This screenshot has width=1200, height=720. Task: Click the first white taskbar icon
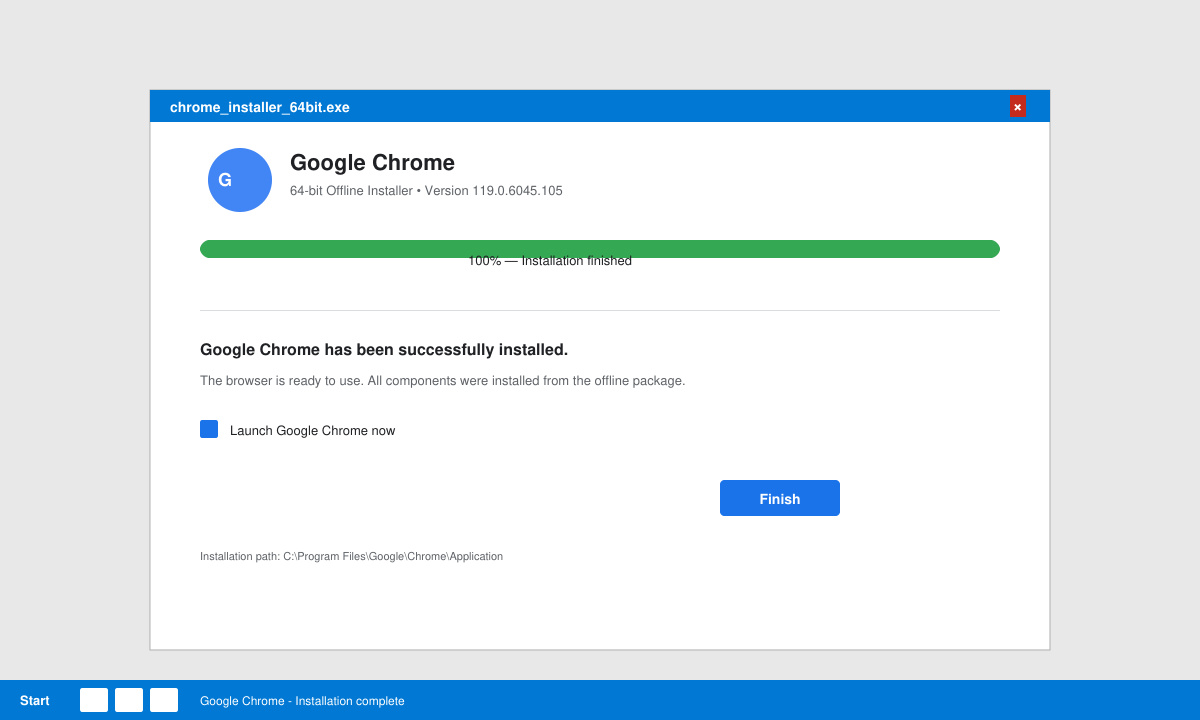click(94, 700)
